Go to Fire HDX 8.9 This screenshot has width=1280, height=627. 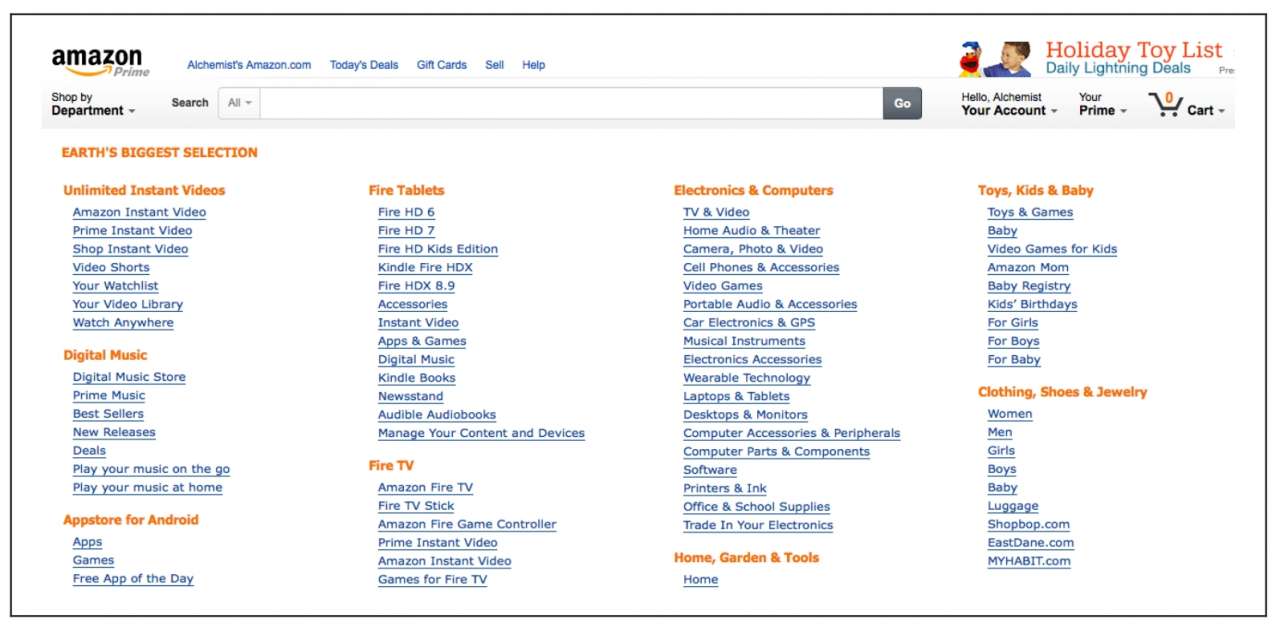[x=417, y=286]
